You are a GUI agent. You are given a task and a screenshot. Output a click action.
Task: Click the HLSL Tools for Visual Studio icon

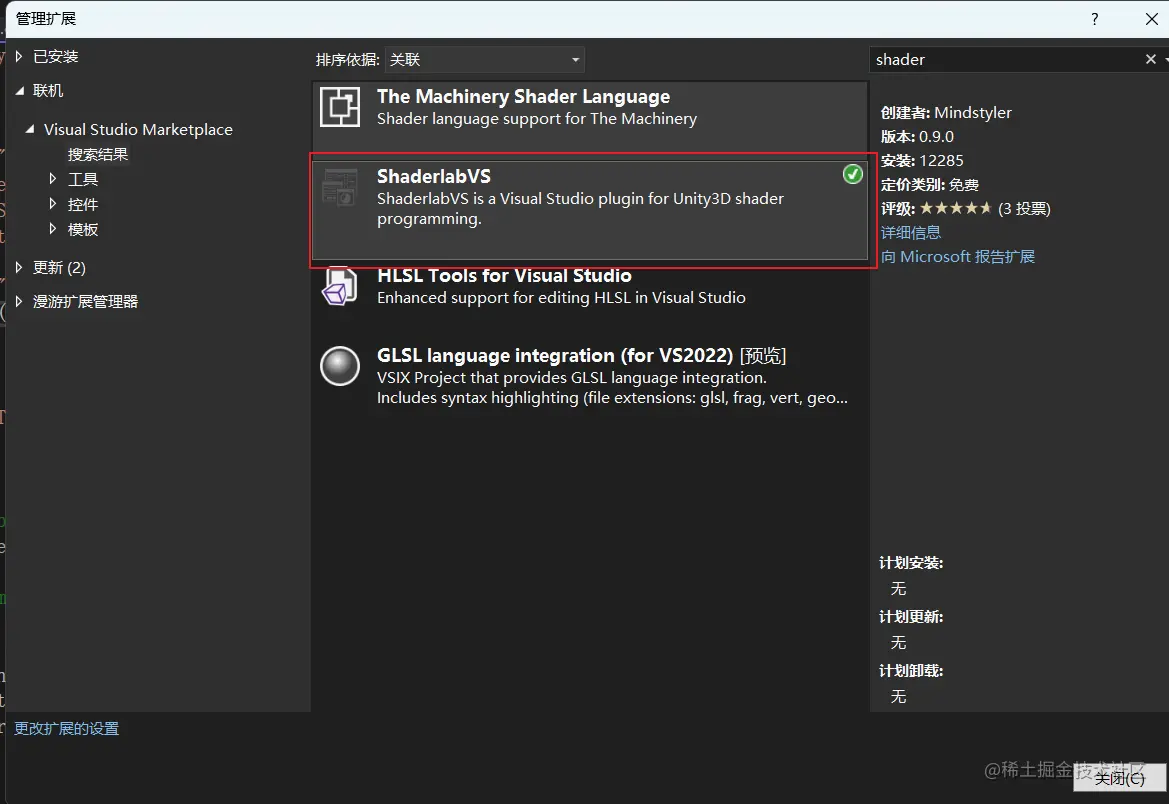pos(340,286)
